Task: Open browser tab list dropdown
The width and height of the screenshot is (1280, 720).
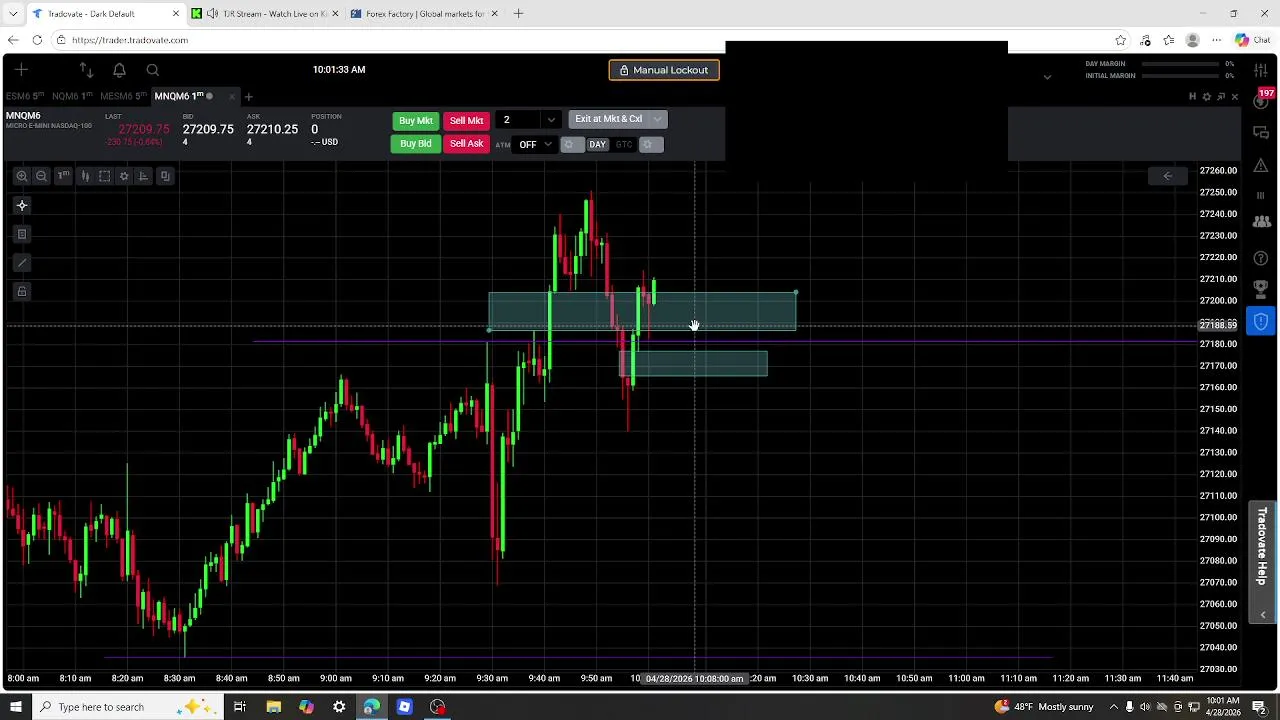Action: [13, 14]
